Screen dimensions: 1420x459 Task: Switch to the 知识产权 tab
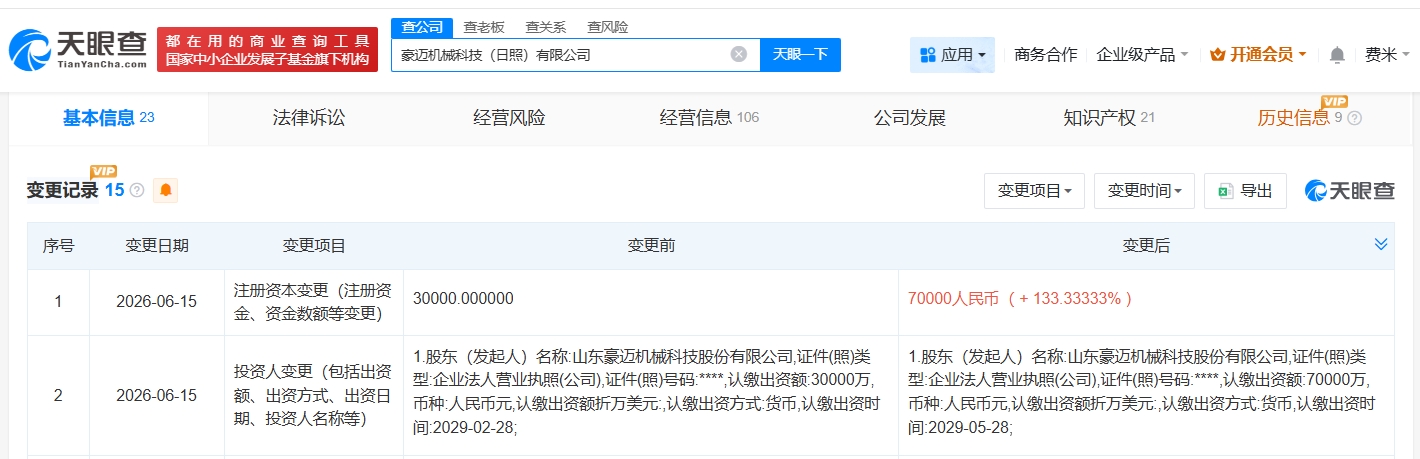[1109, 118]
